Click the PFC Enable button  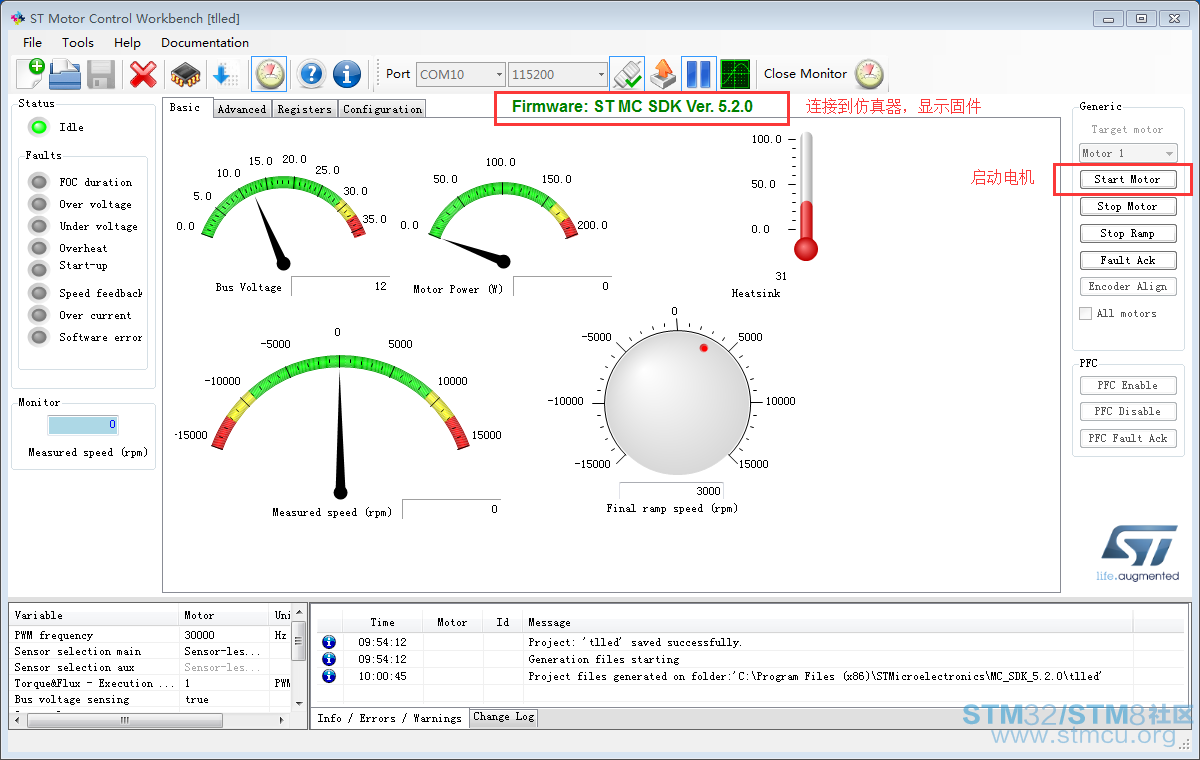coord(1128,385)
